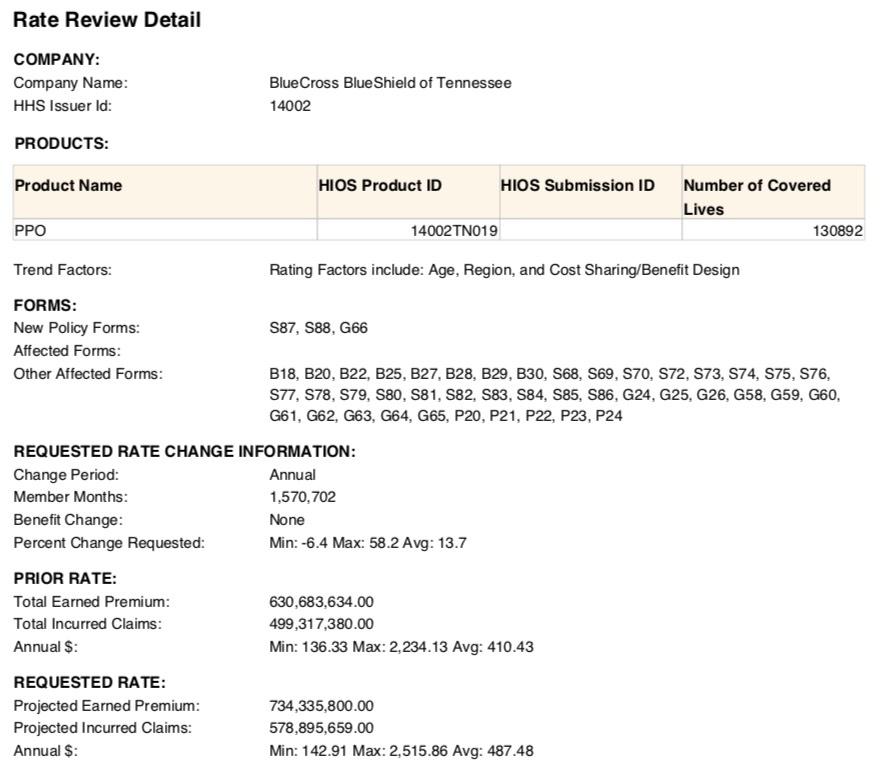
Task: Click the empty HIOS Submission ID cell
Action: [590, 231]
